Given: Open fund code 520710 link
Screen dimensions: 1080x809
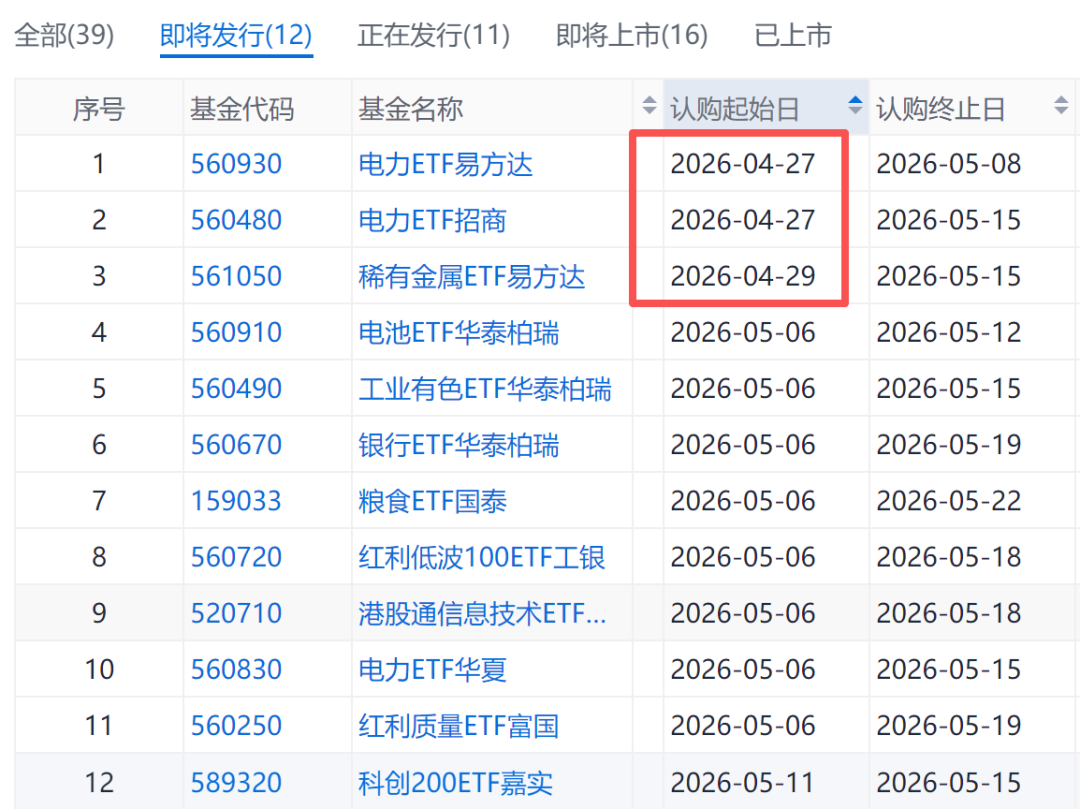Looking at the screenshot, I should 236,613.
